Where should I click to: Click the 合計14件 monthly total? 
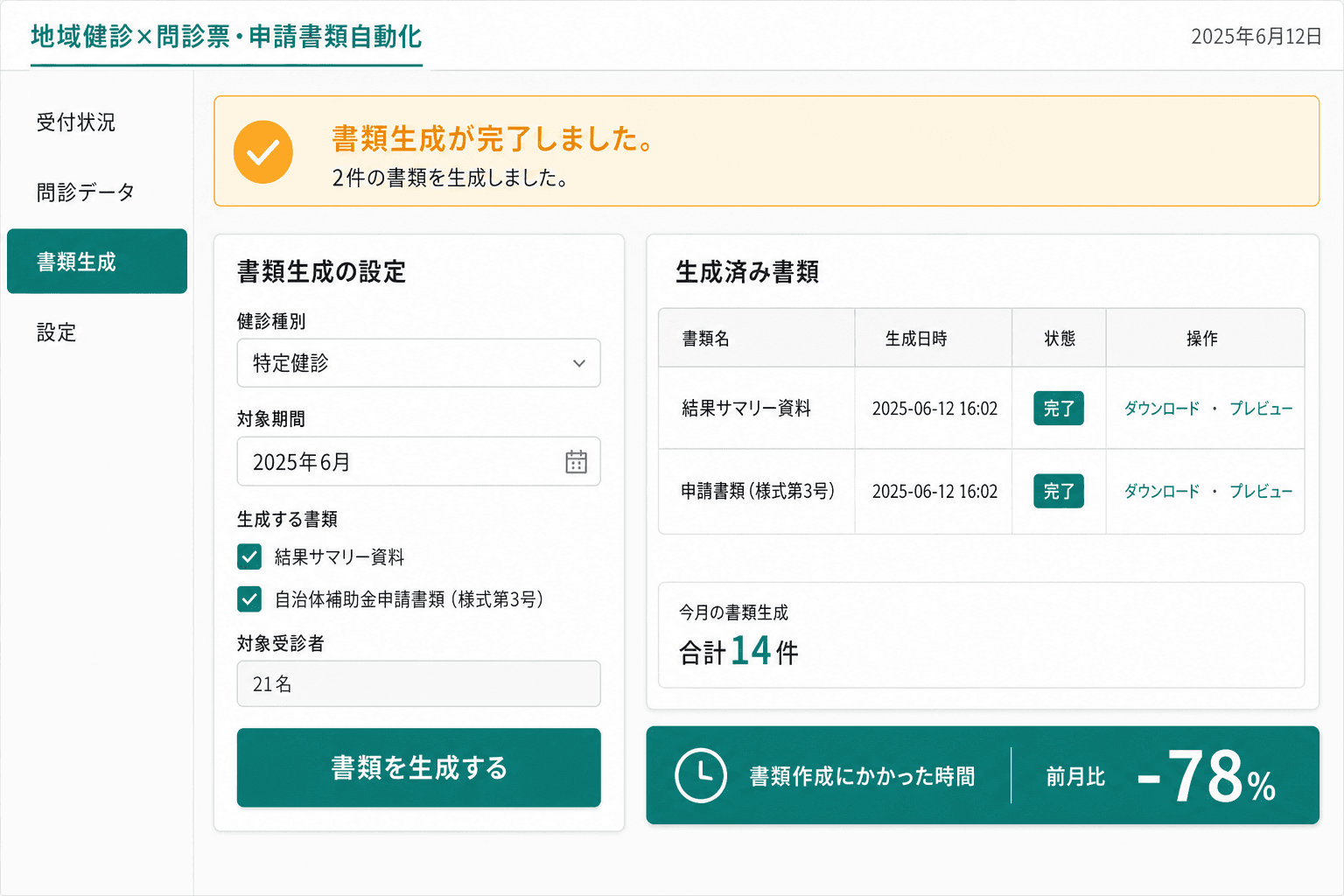pyautogui.click(x=738, y=651)
